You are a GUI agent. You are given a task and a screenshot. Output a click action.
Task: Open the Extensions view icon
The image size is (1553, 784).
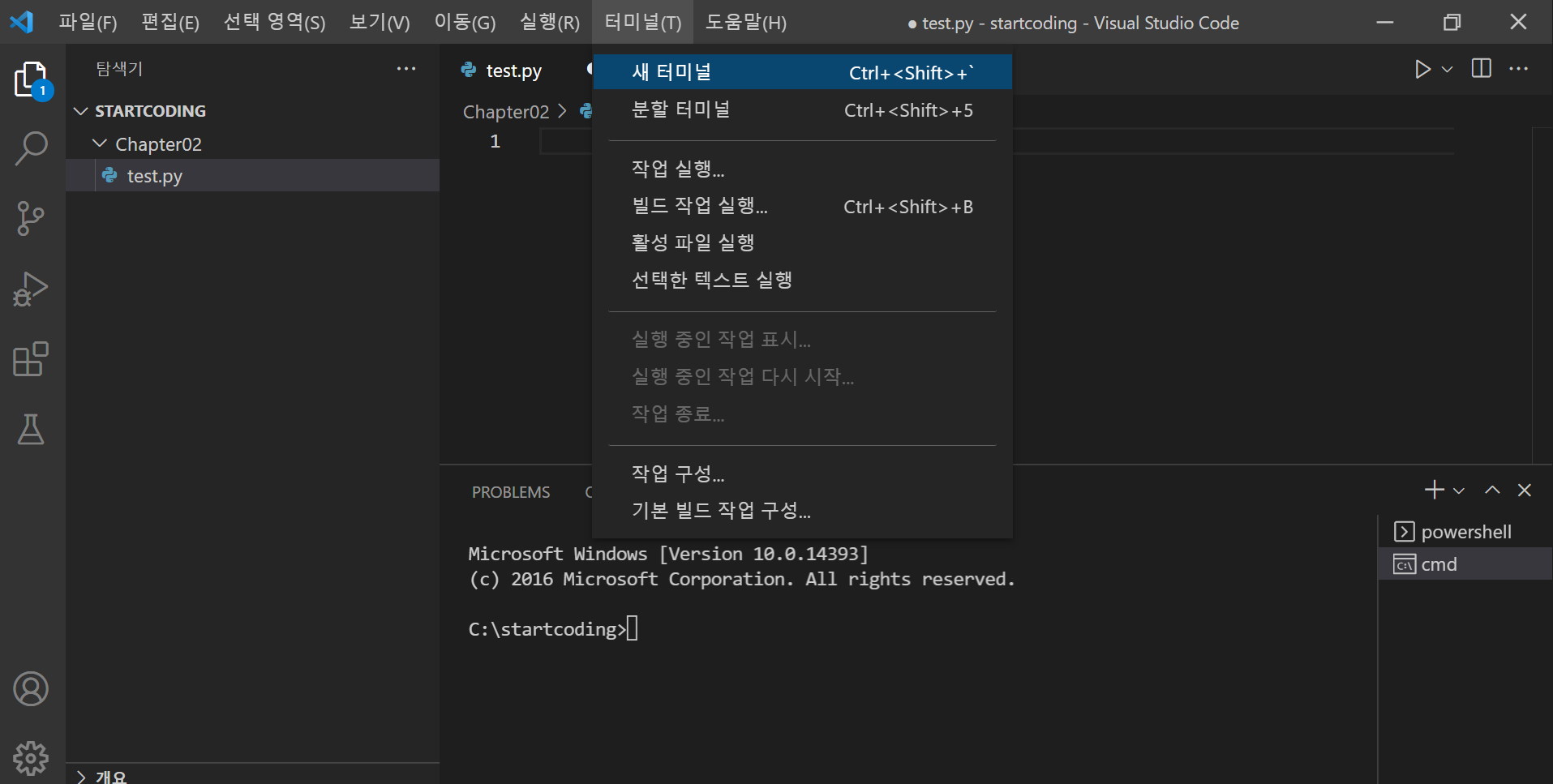point(32,358)
